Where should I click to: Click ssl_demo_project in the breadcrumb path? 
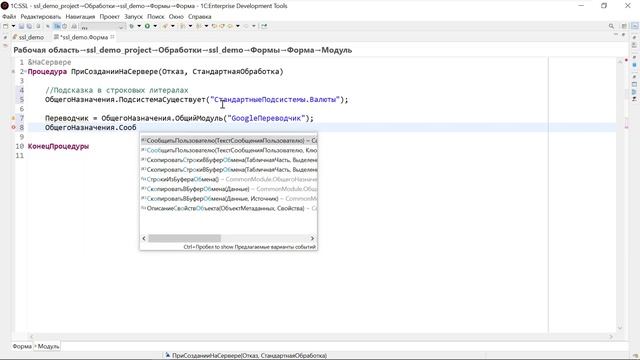[x=119, y=50]
